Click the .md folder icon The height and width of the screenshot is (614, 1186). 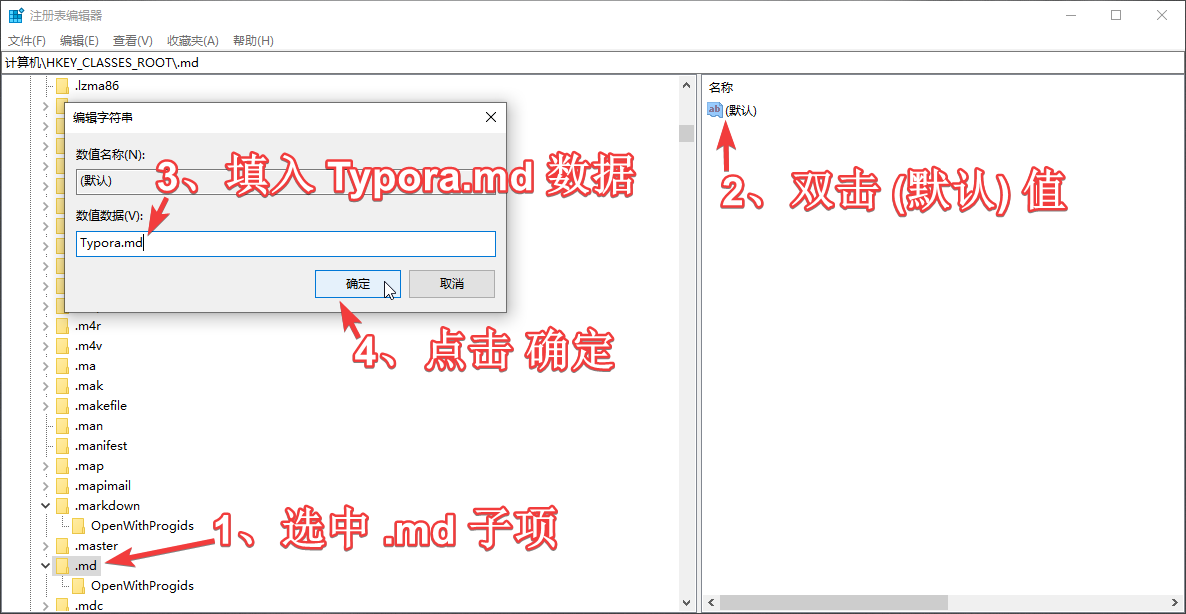(x=63, y=566)
